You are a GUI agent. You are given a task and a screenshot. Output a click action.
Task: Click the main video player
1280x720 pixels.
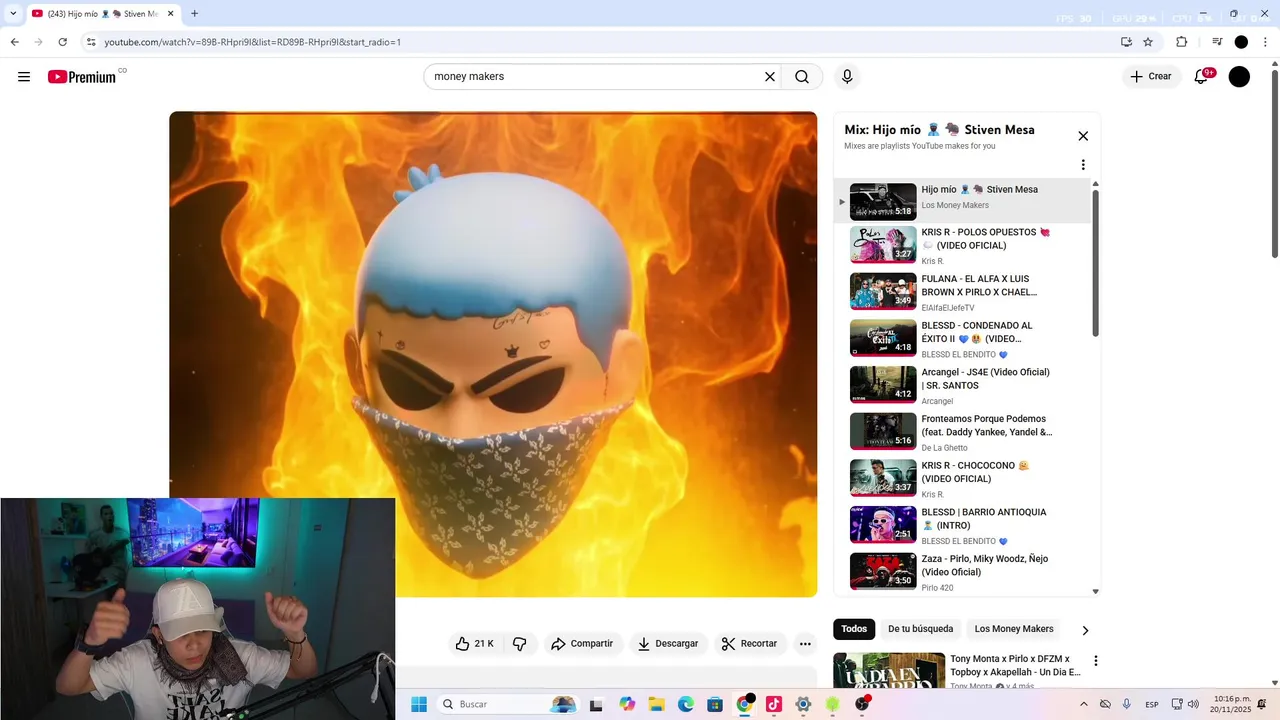493,354
